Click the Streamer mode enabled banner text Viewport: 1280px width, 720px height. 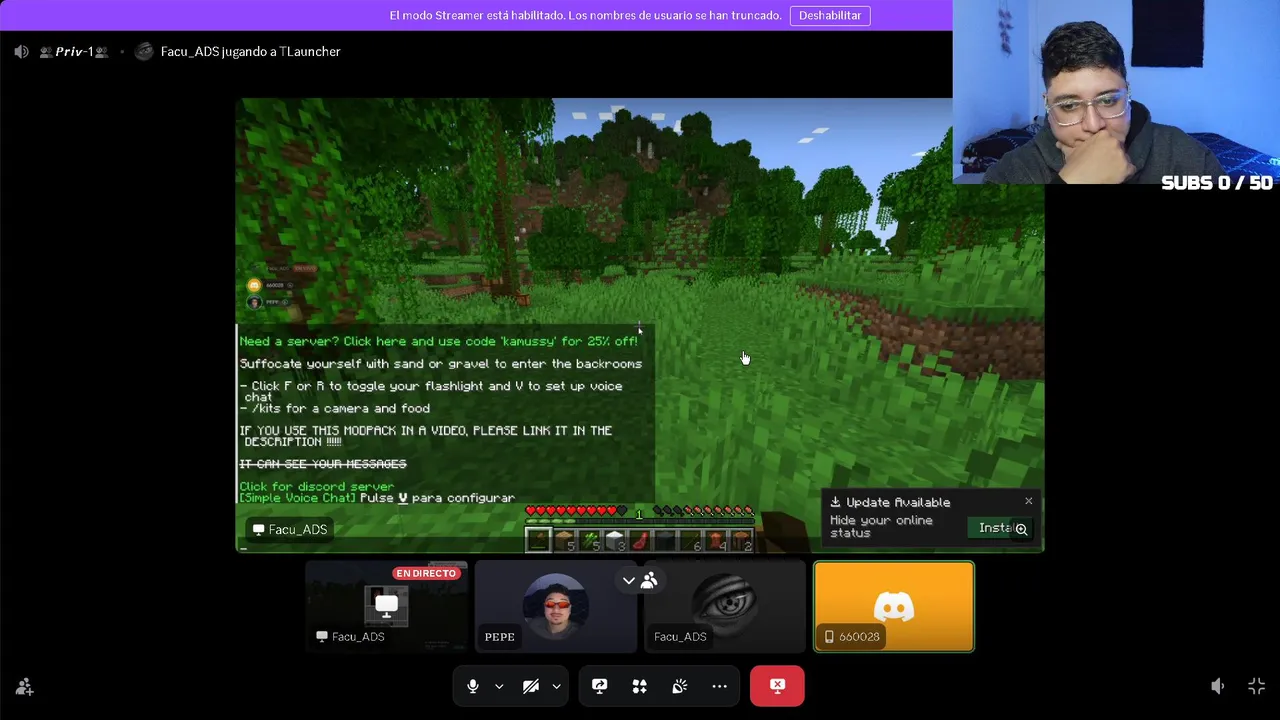click(x=585, y=15)
